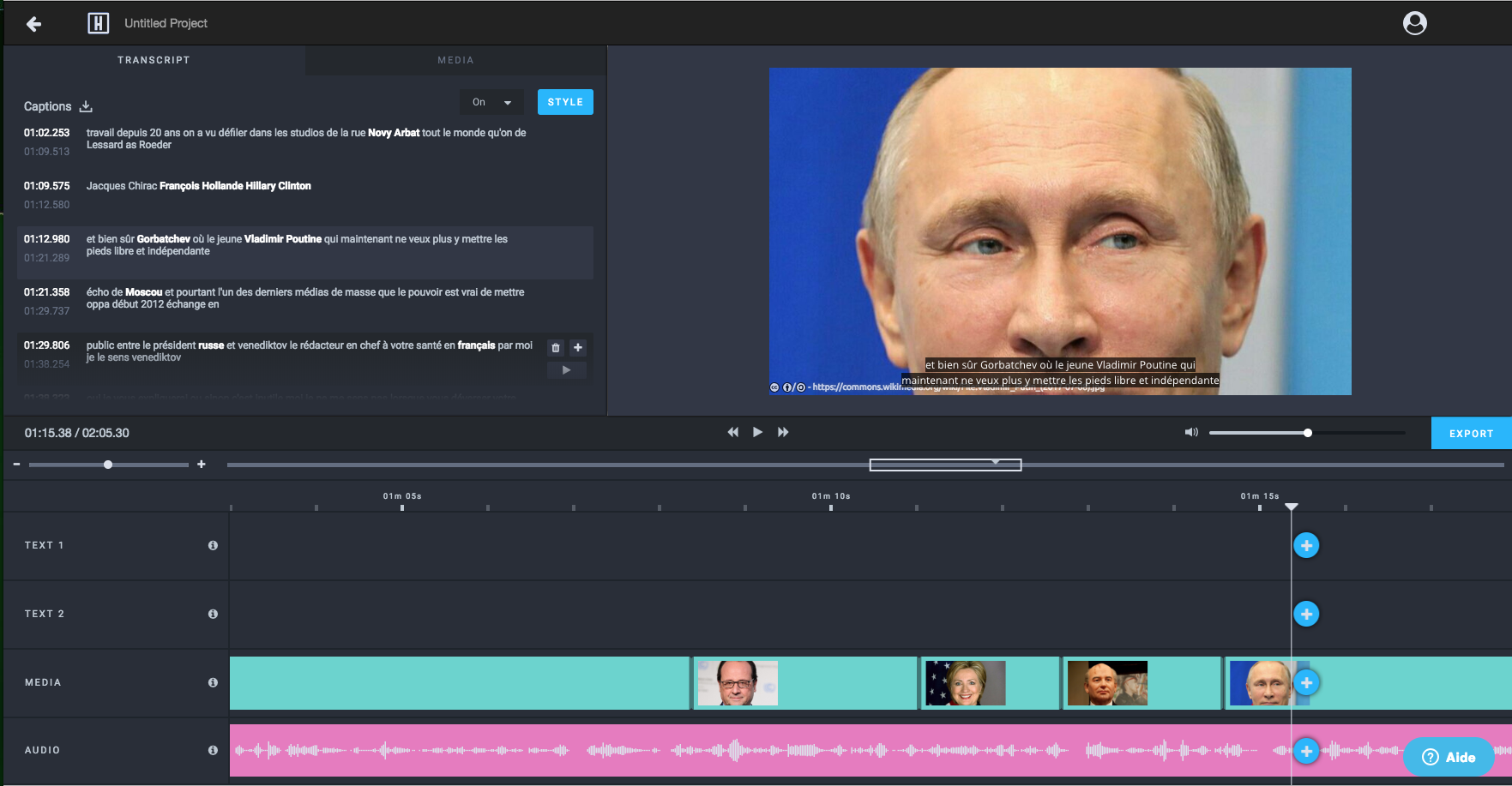Click the playhead marker on the ruler

[x=1291, y=507]
